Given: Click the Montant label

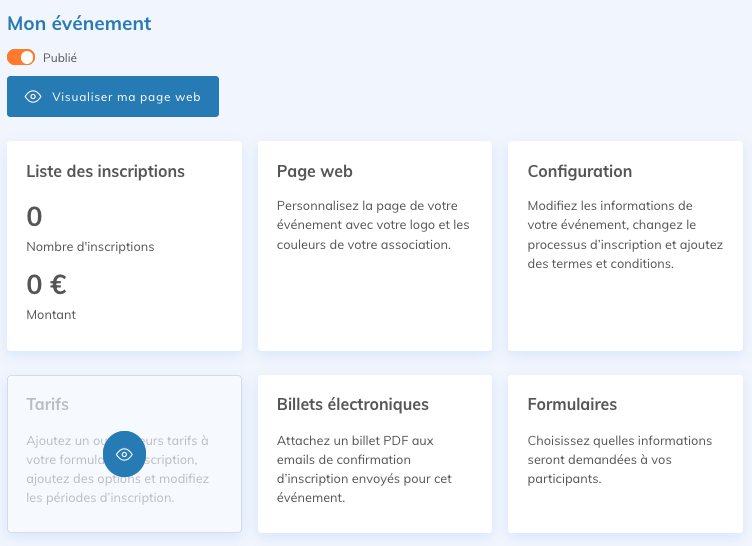Looking at the screenshot, I should (51, 314).
